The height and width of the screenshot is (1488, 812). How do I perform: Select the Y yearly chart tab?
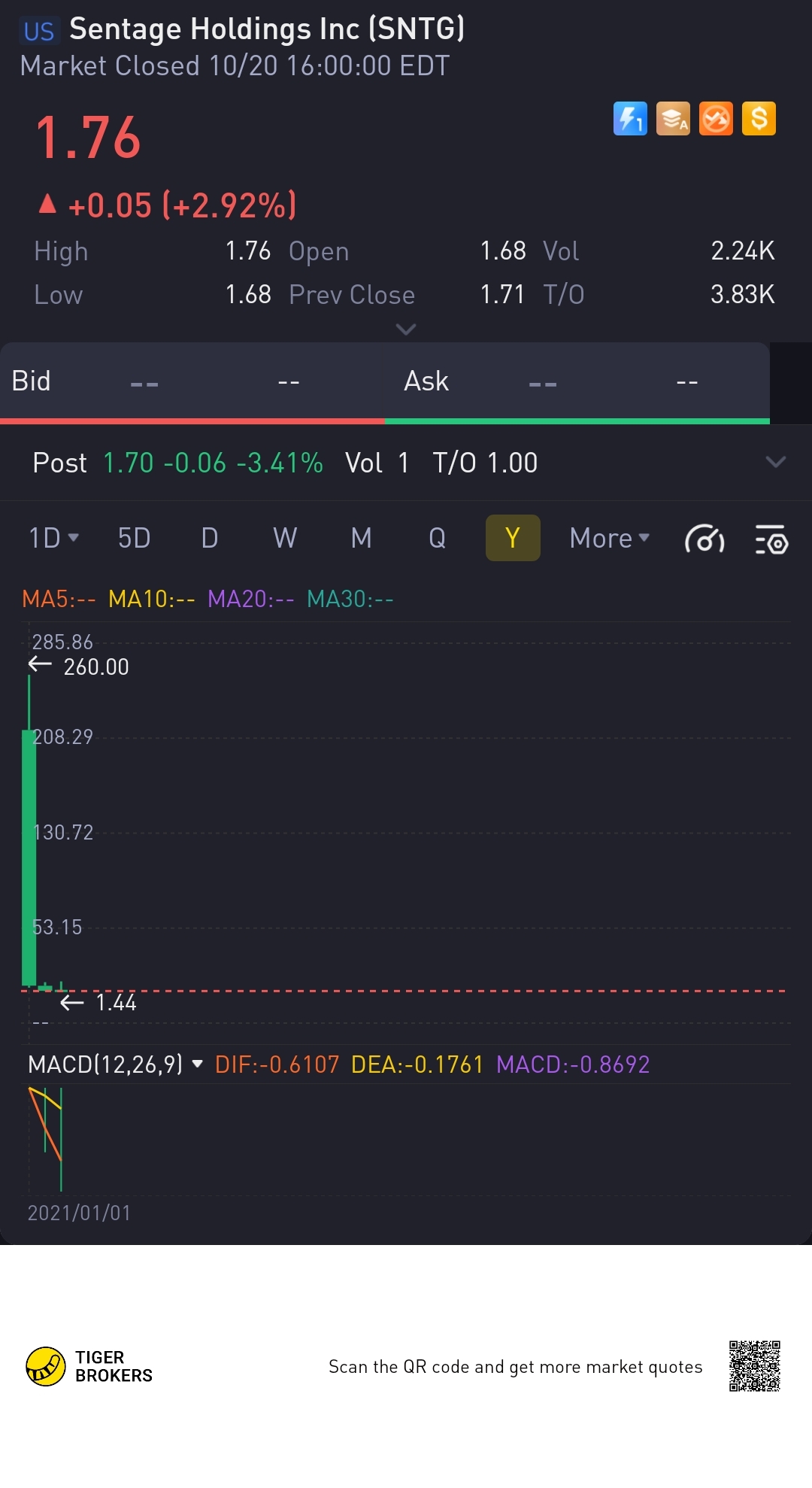click(x=513, y=539)
